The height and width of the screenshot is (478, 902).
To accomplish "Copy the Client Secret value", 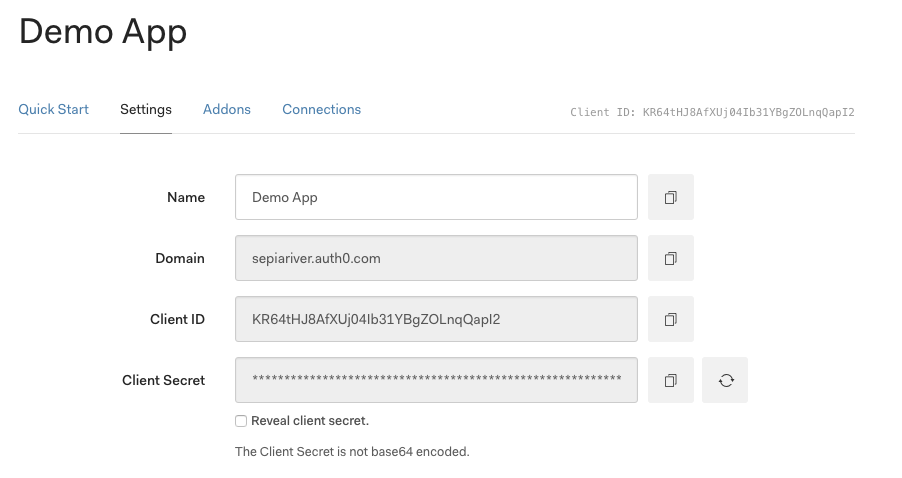I will pyautogui.click(x=671, y=380).
